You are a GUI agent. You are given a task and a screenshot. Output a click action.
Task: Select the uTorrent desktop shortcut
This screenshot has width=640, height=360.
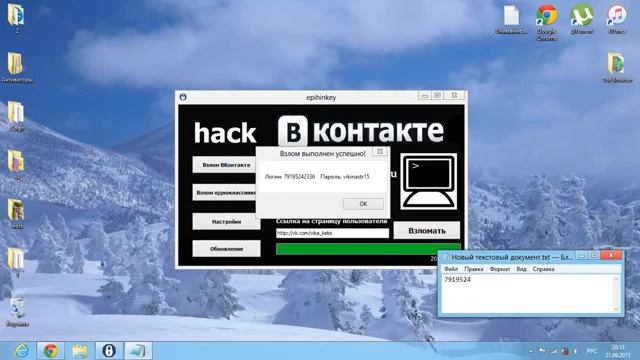(582, 19)
